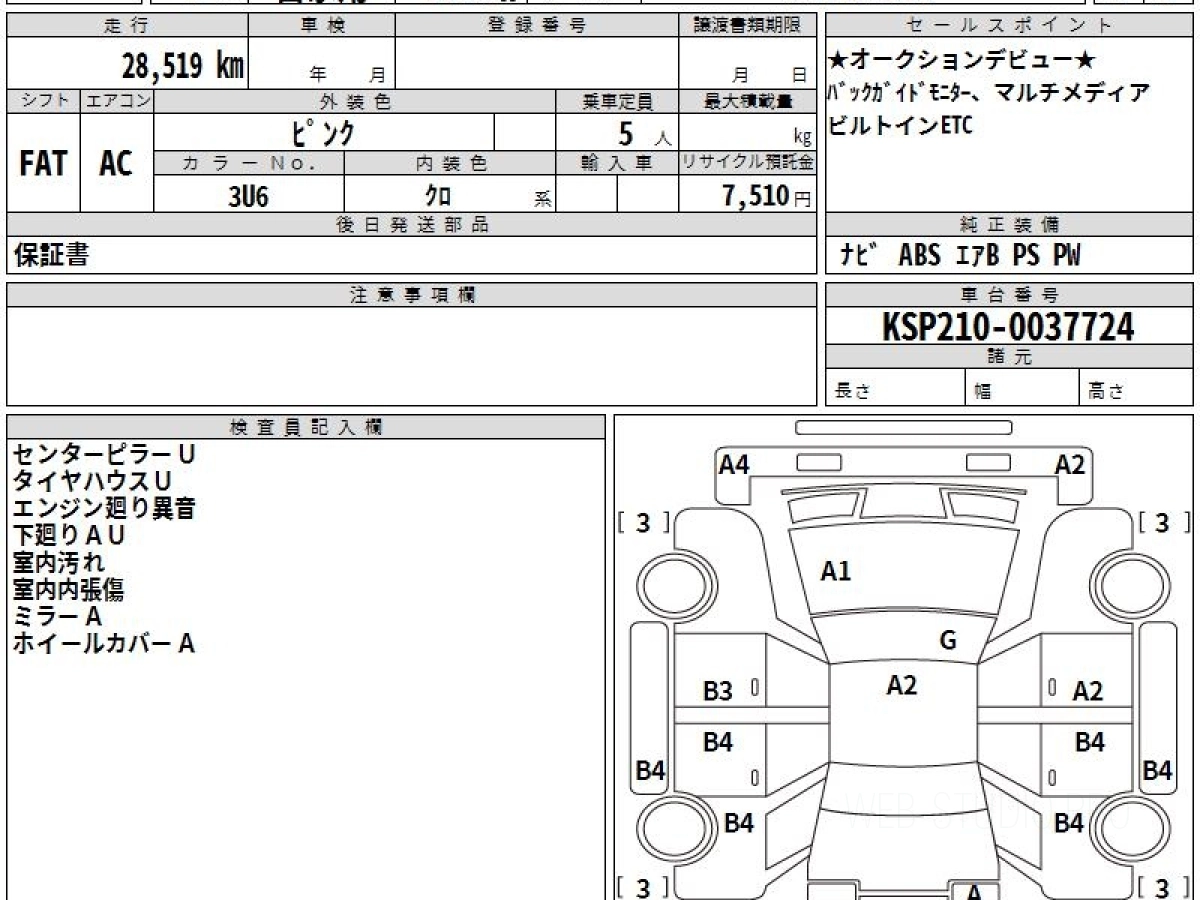Click the G mark on the windshield
The width and height of the screenshot is (1200, 900).
(948, 640)
